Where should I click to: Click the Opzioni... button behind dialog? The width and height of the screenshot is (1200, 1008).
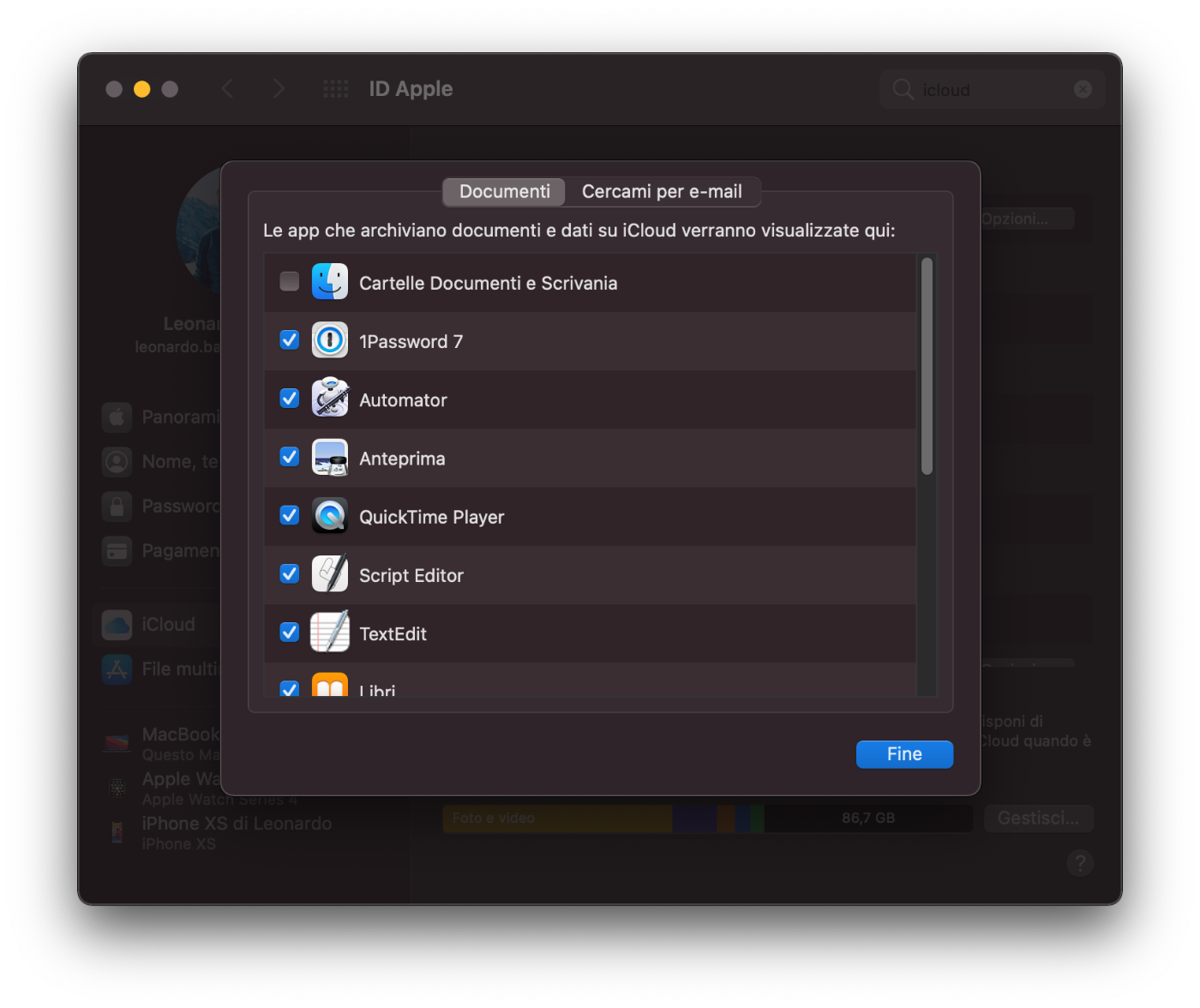tap(1026, 219)
